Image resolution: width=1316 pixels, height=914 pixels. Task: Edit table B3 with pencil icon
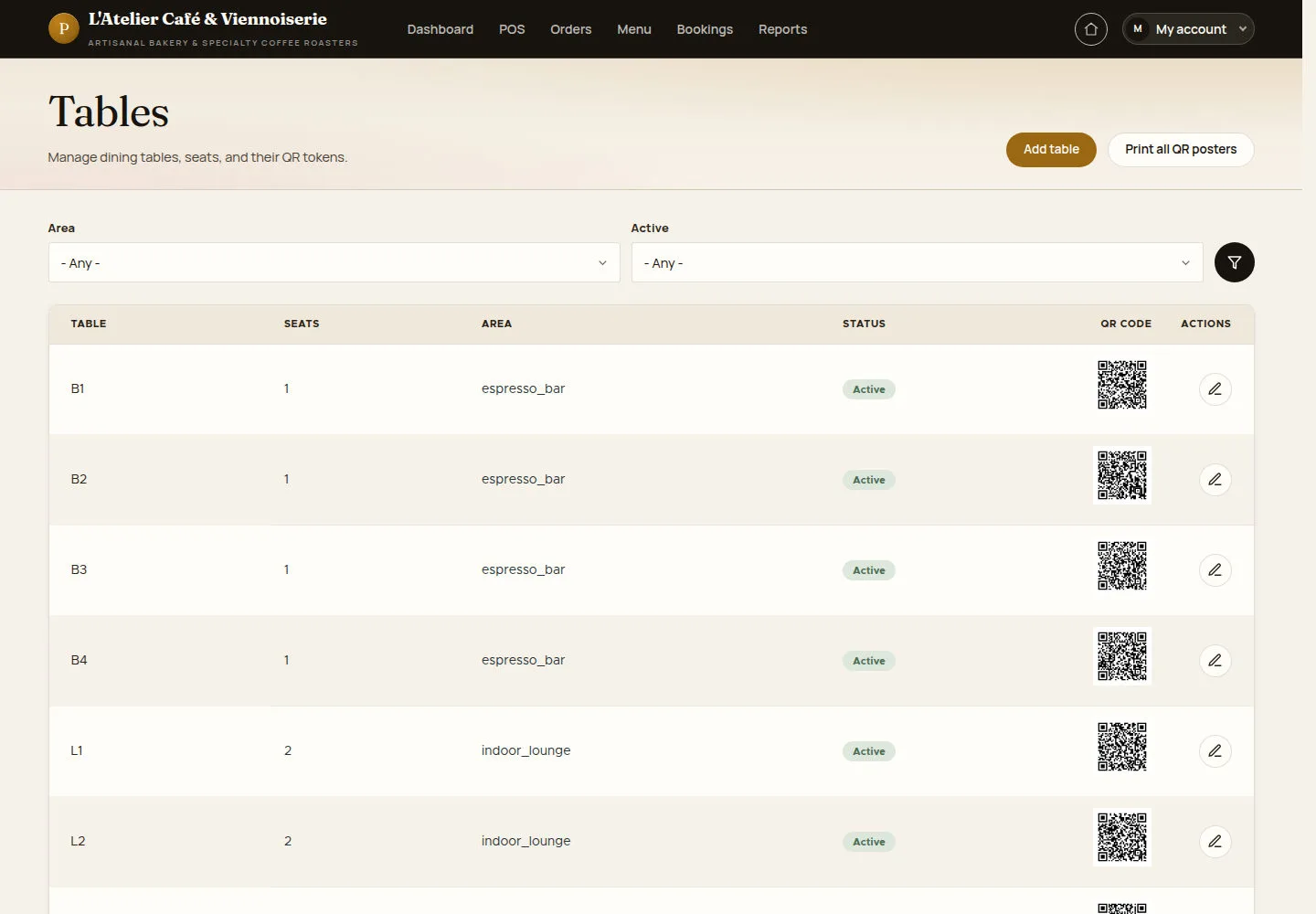[x=1215, y=570]
